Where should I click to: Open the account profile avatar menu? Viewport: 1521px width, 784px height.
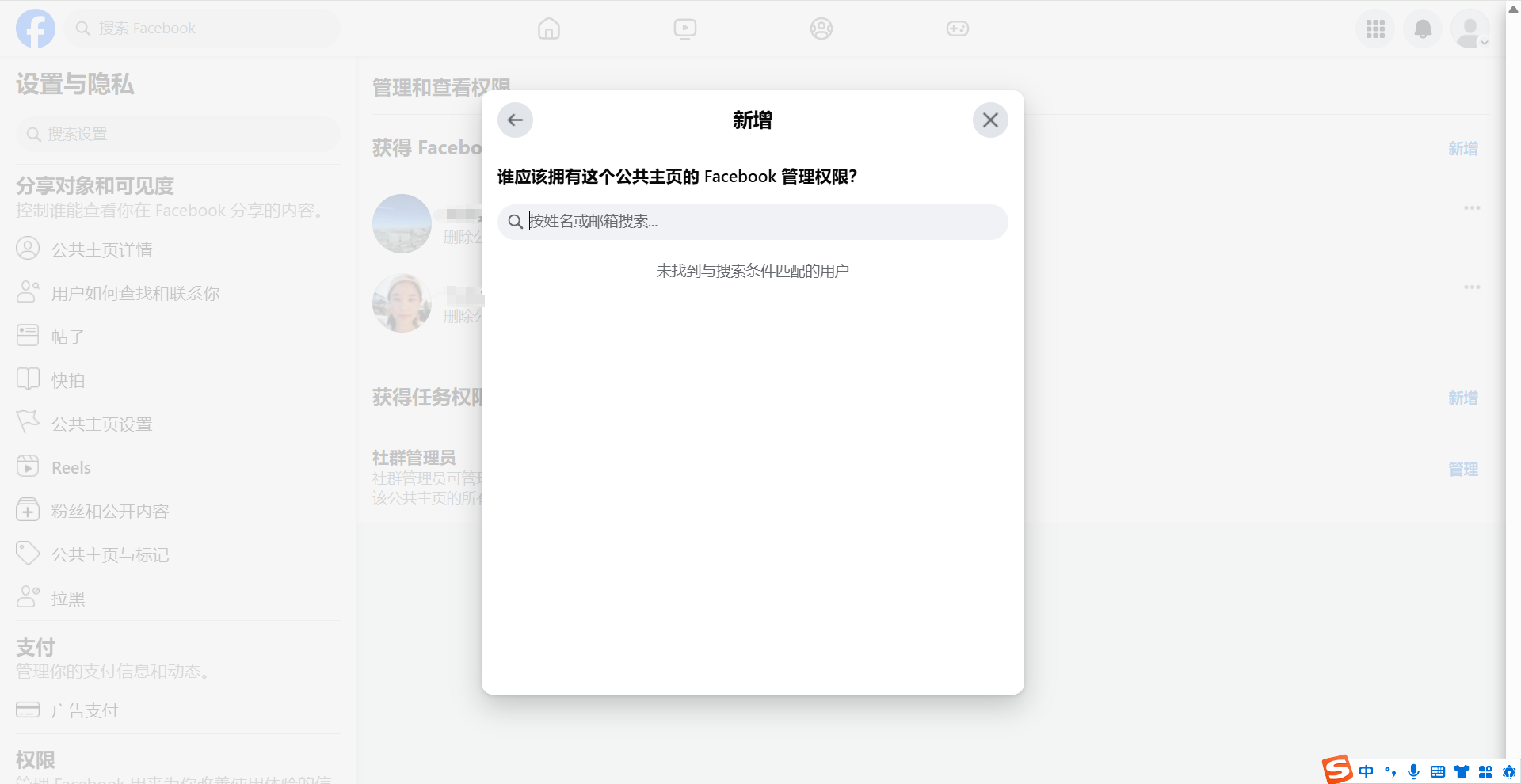click(1470, 29)
